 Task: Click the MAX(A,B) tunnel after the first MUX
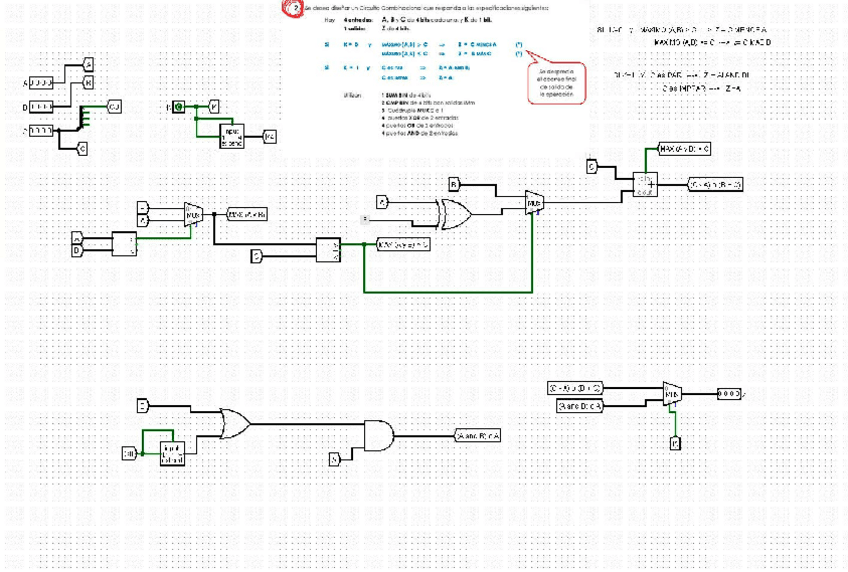247,215
